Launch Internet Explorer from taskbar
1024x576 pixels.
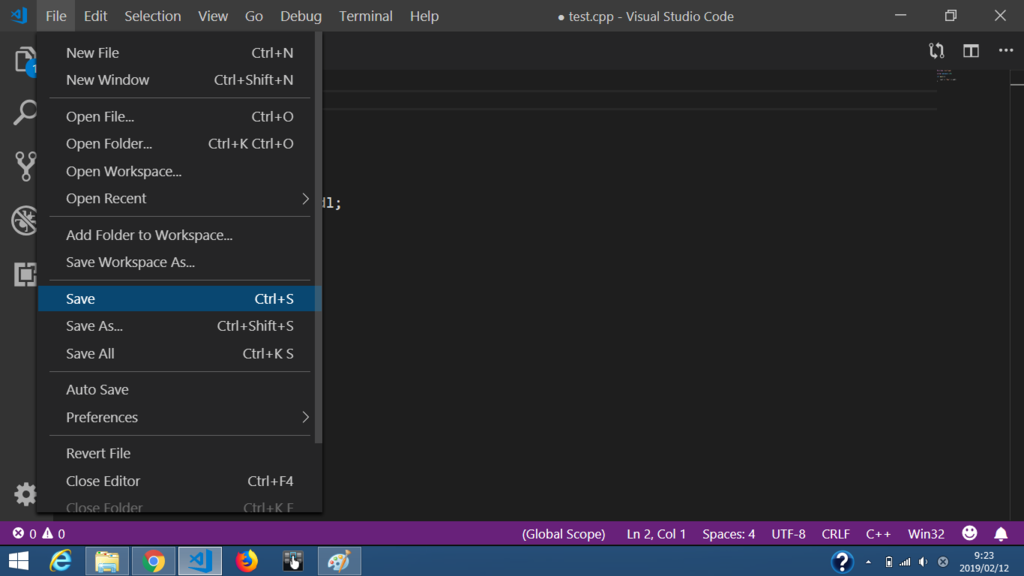tap(61, 561)
